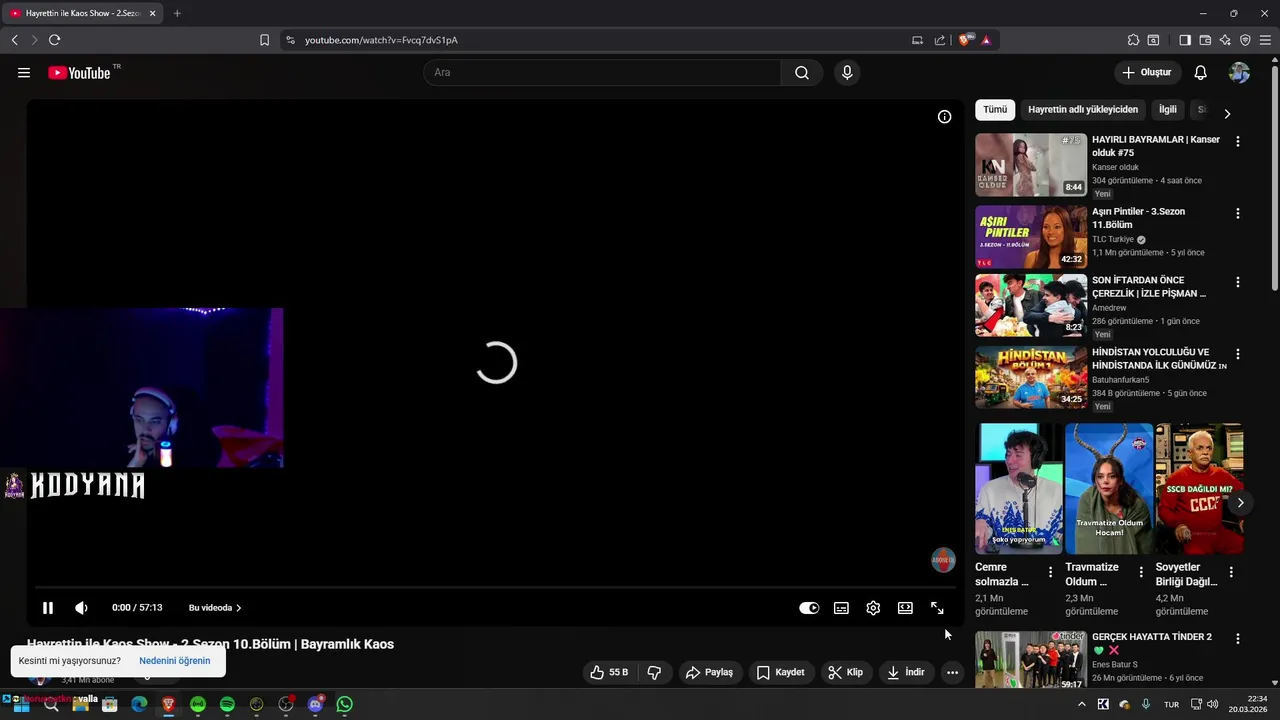Open options for HAYIRLI BAYRAMLAR video
1280x720 pixels.
pyautogui.click(x=1238, y=142)
